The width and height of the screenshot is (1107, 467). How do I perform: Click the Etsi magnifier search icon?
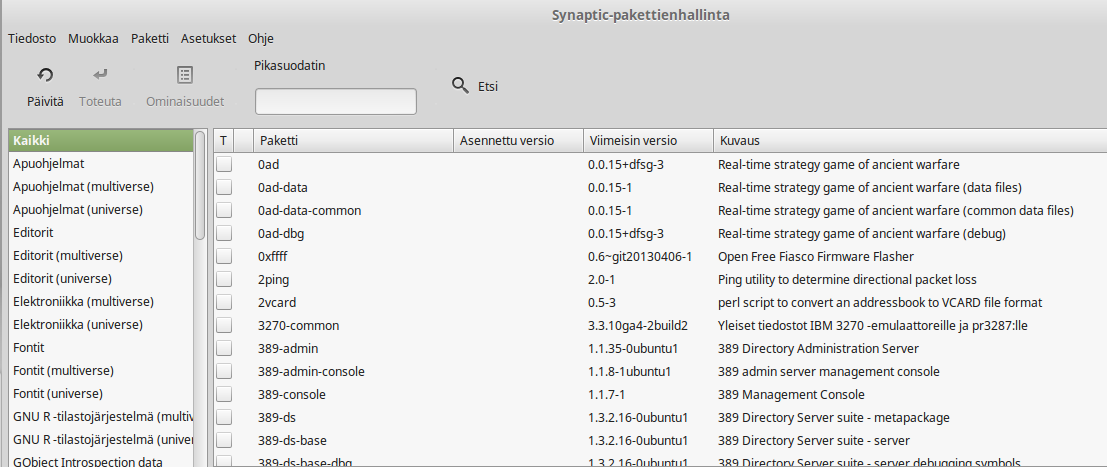click(460, 86)
